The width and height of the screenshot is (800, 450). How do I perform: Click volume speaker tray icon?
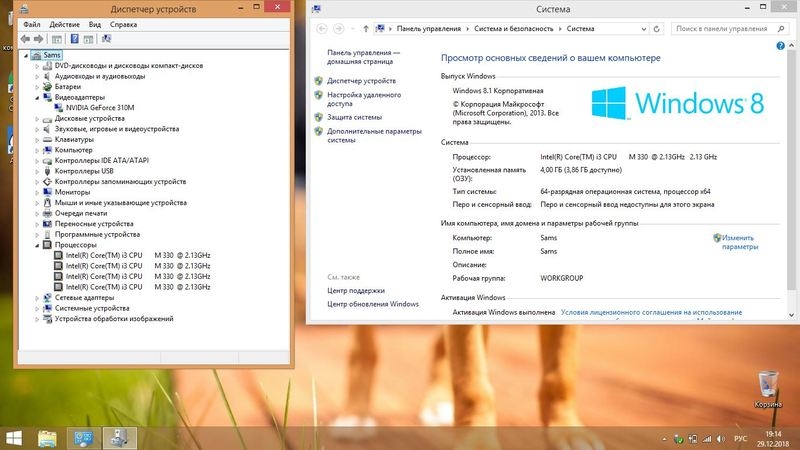(720, 439)
